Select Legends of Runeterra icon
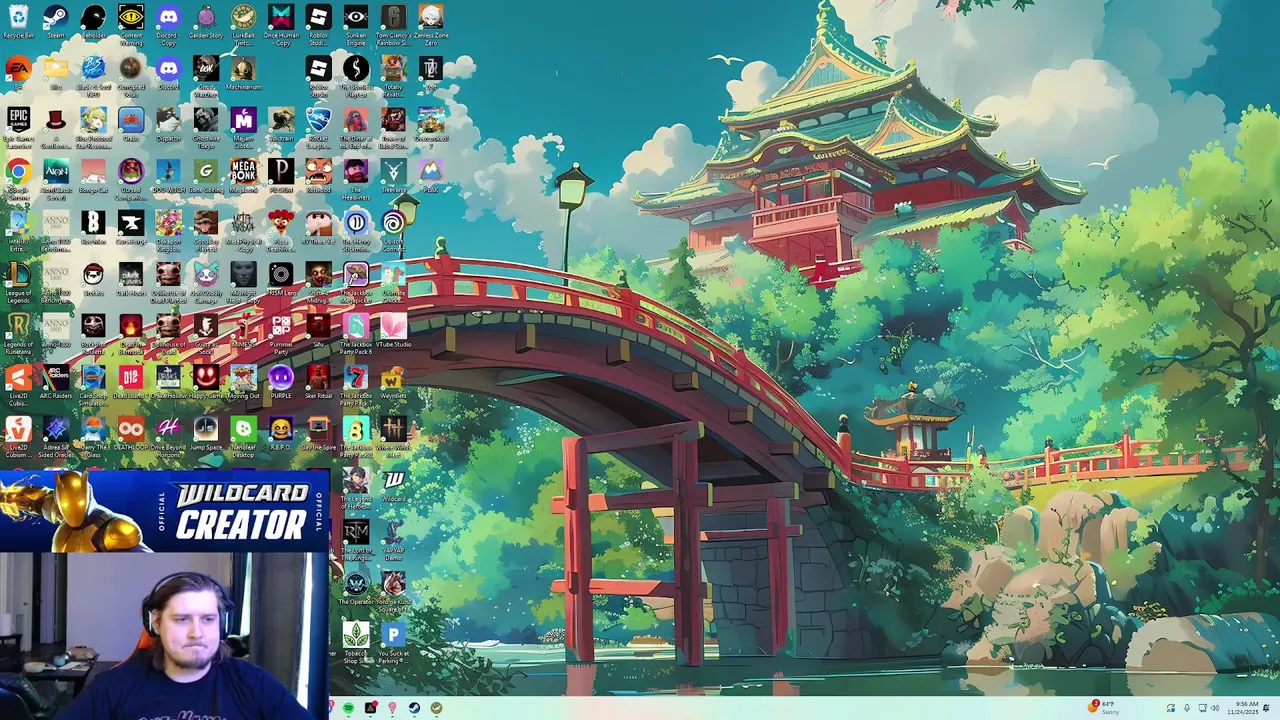Viewport: 1280px width, 720px height. (18, 333)
